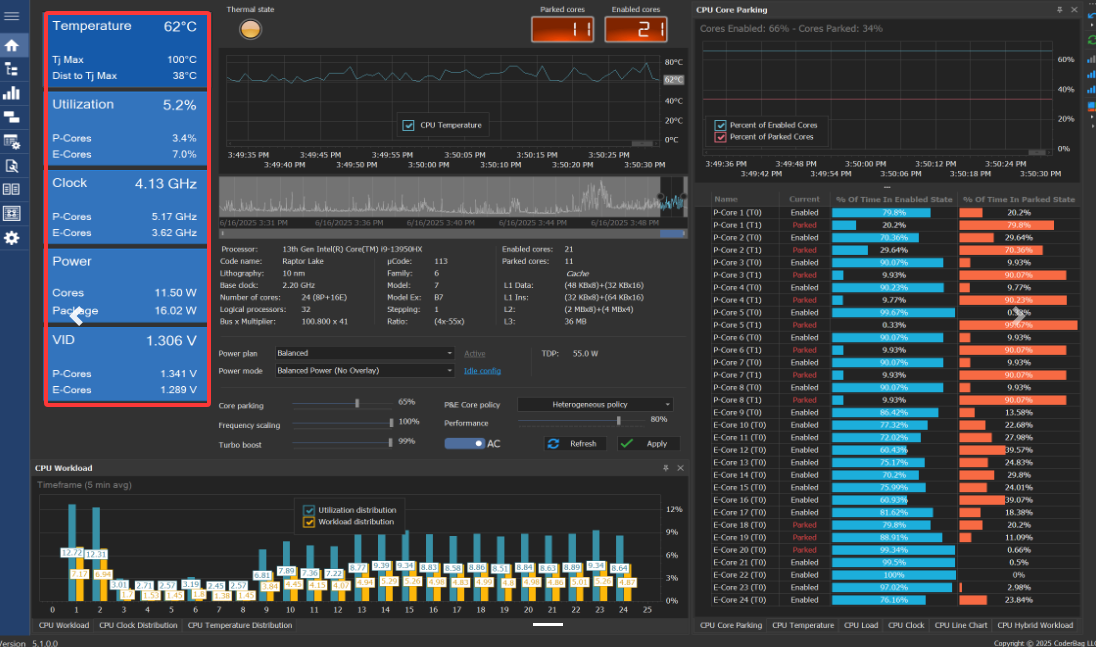
Task: Open the Idle config link
Action: pos(482,371)
